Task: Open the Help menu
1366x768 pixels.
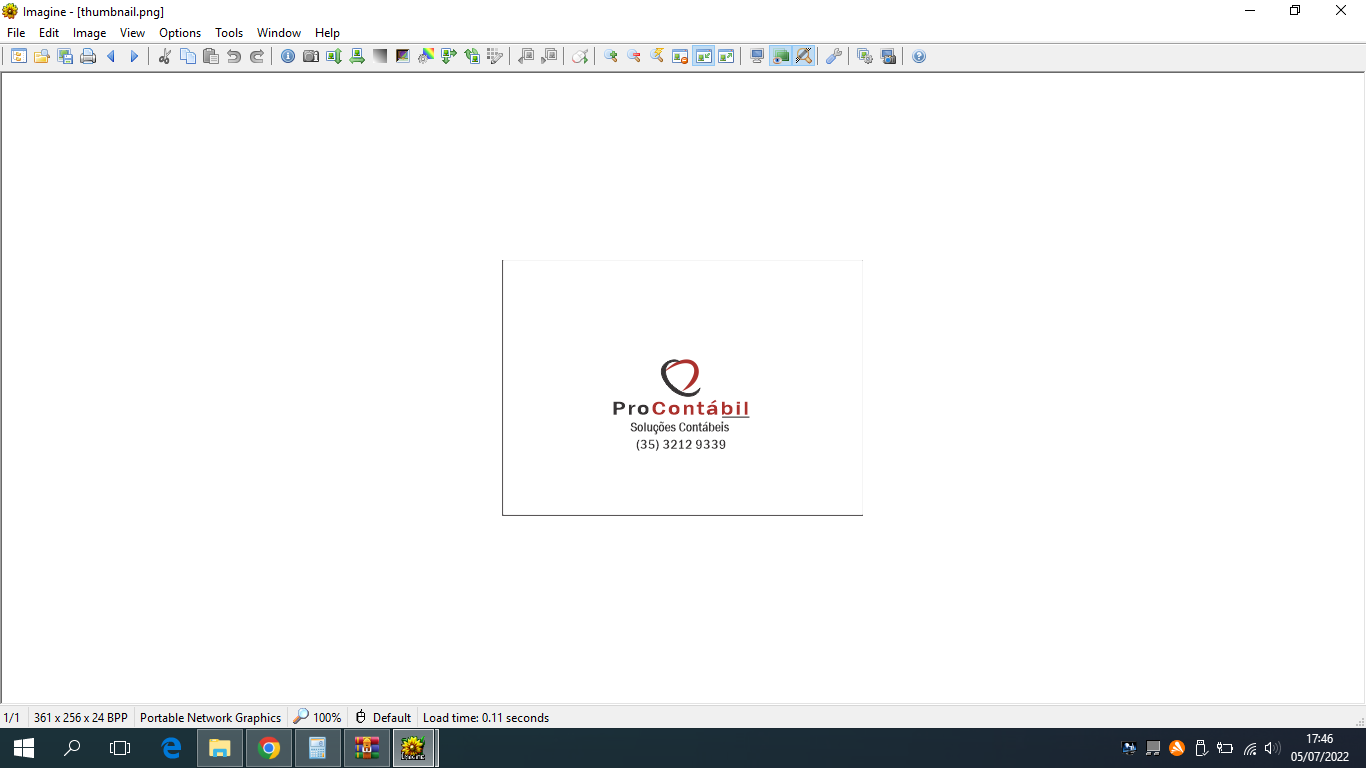Action: (x=327, y=33)
